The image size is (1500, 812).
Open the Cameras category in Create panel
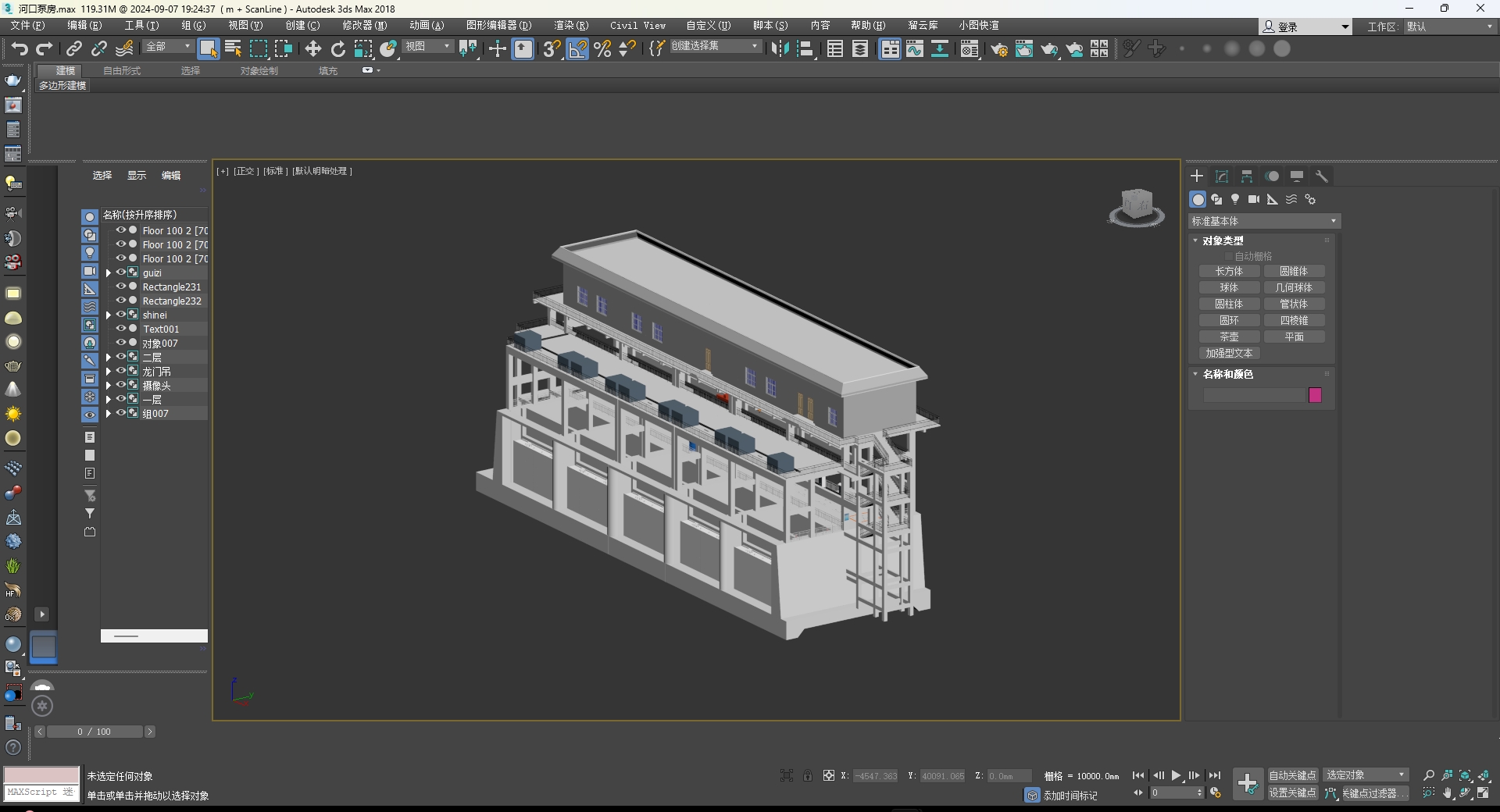[x=1254, y=200]
